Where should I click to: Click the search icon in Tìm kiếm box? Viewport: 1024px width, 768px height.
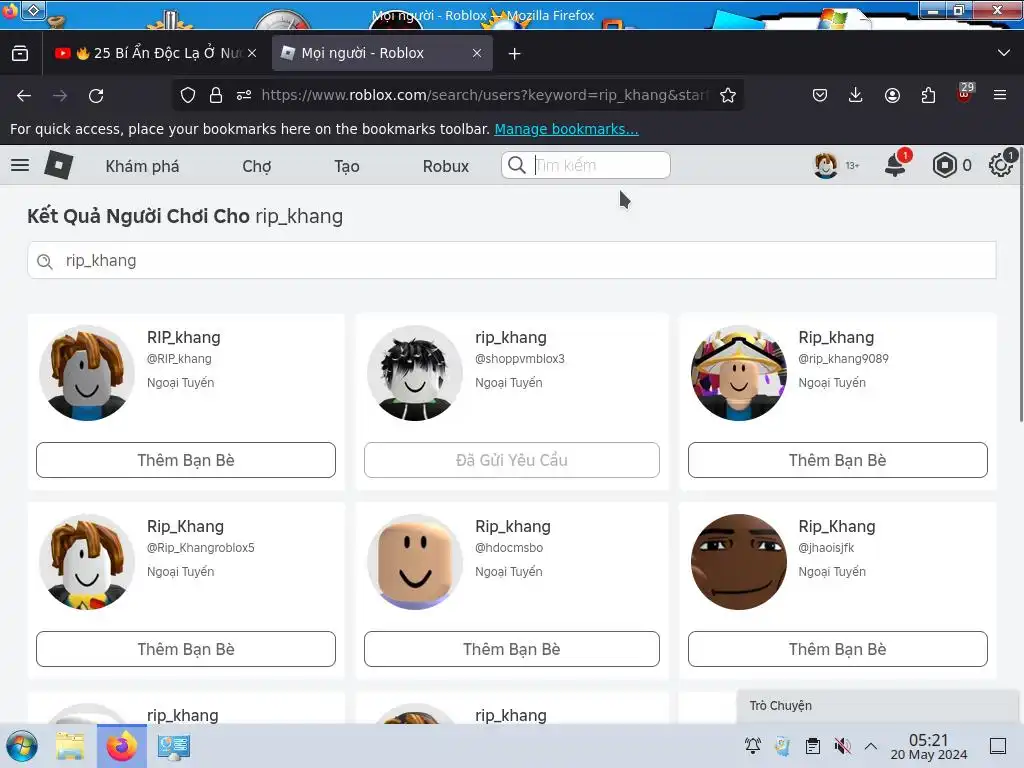pos(517,165)
